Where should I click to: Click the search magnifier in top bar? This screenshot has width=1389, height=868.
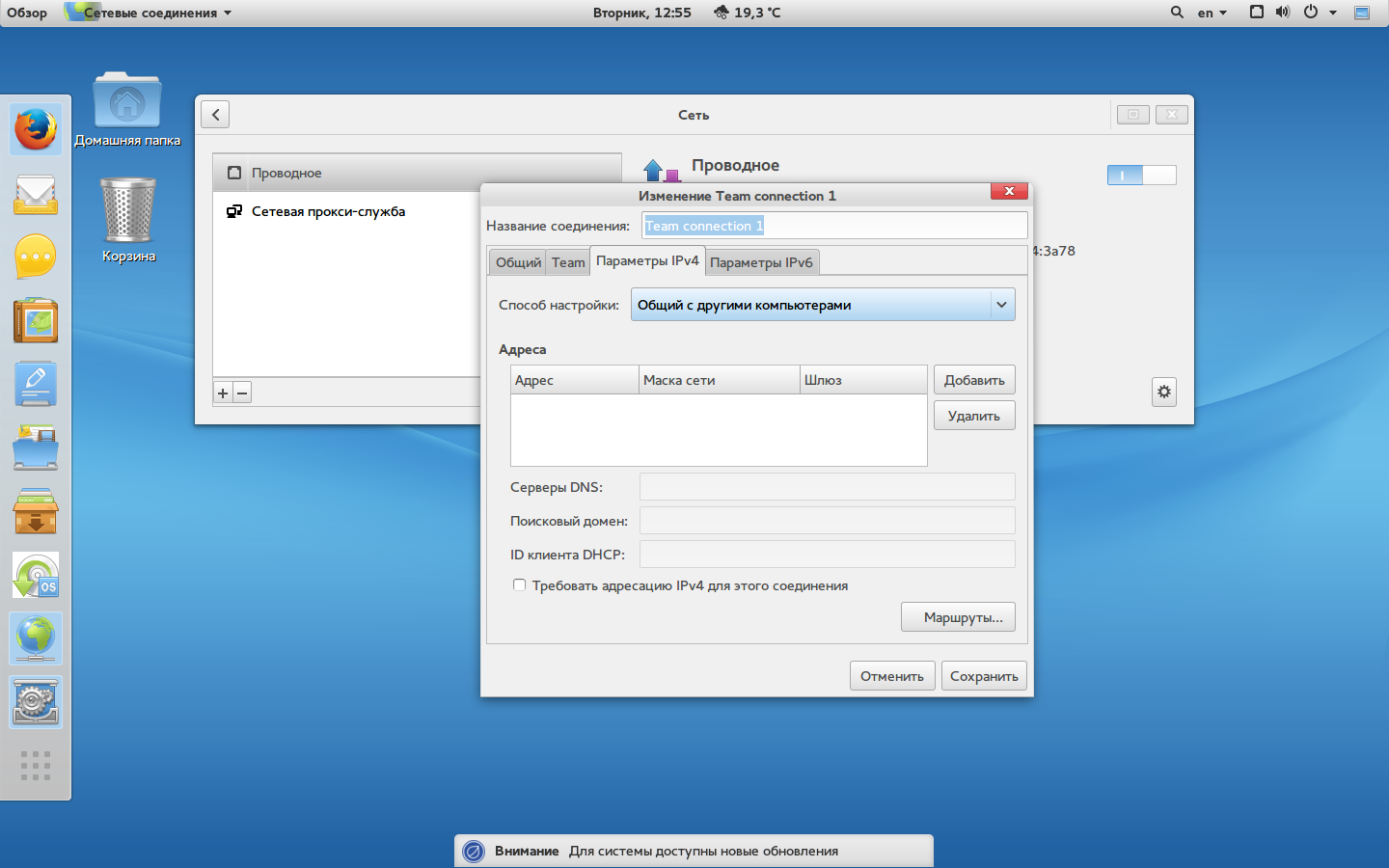click(x=1177, y=13)
